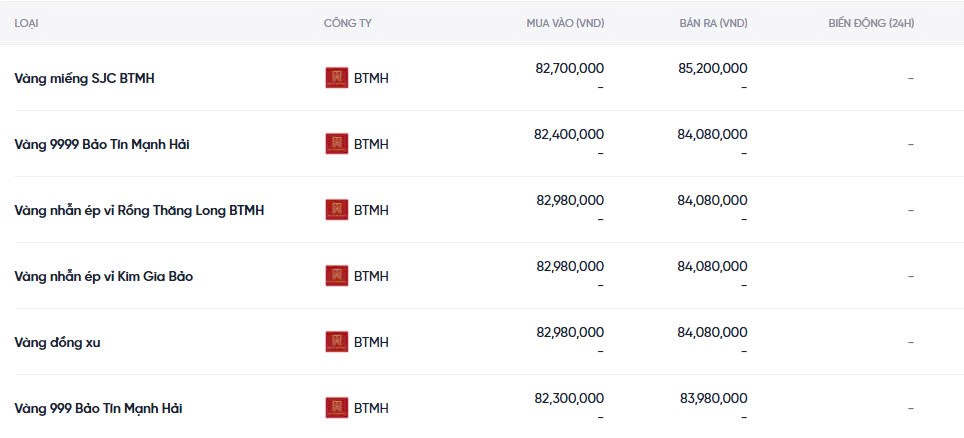
Task: Open Vàng miếng SJC BTMH product
Action: 85,78
